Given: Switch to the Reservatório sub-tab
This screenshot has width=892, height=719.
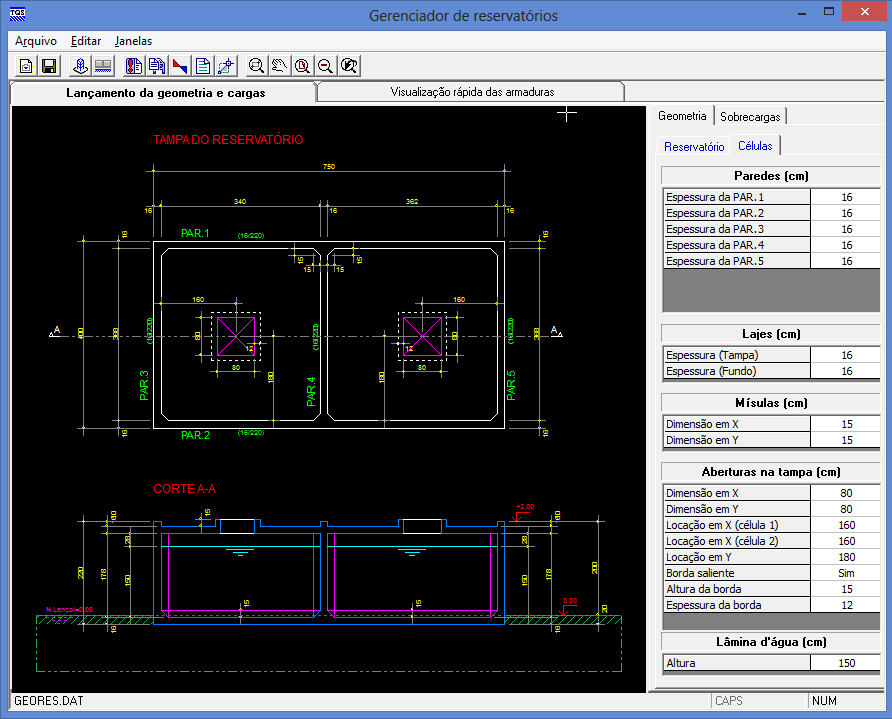Looking at the screenshot, I should pyautogui.click(x=694, y=147).
